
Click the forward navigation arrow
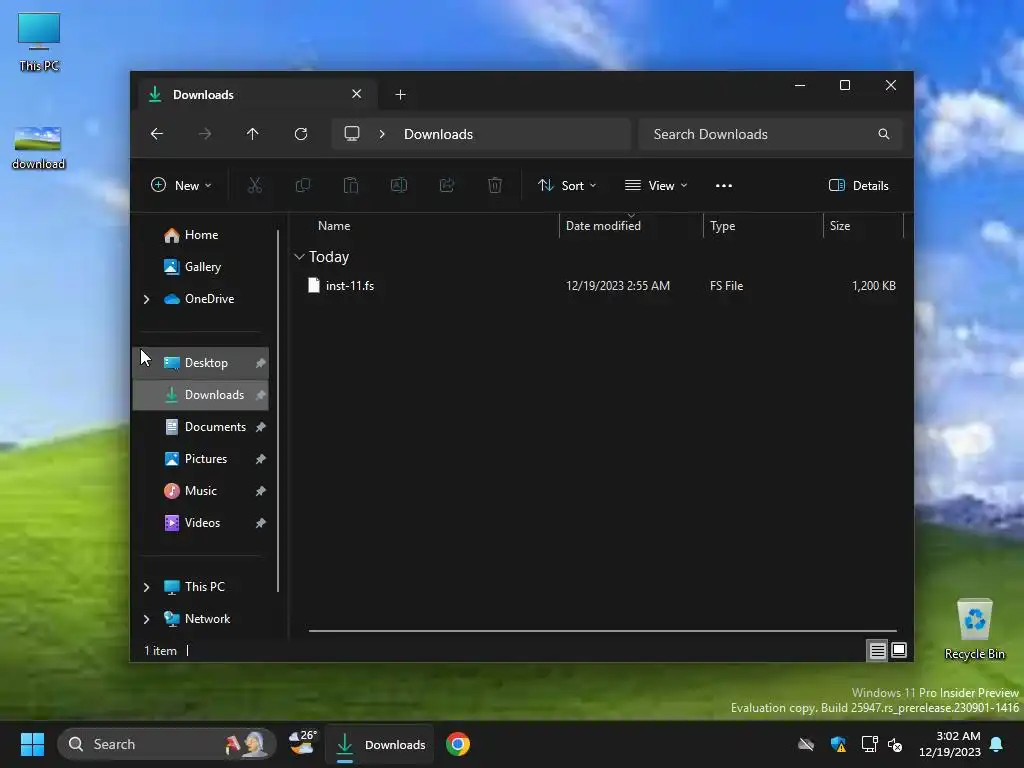tap(205, 134)
